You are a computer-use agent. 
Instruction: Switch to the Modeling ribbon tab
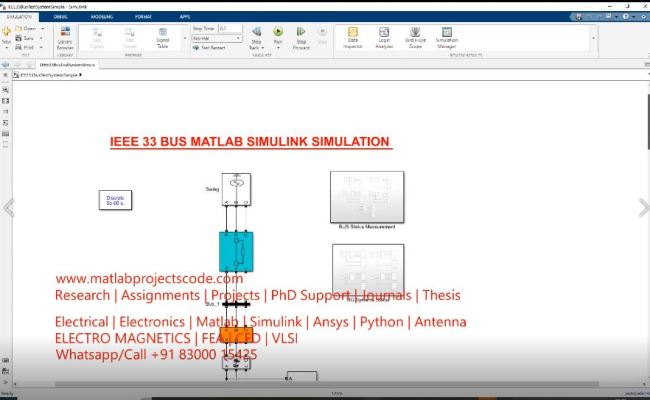tap(102, 17)
